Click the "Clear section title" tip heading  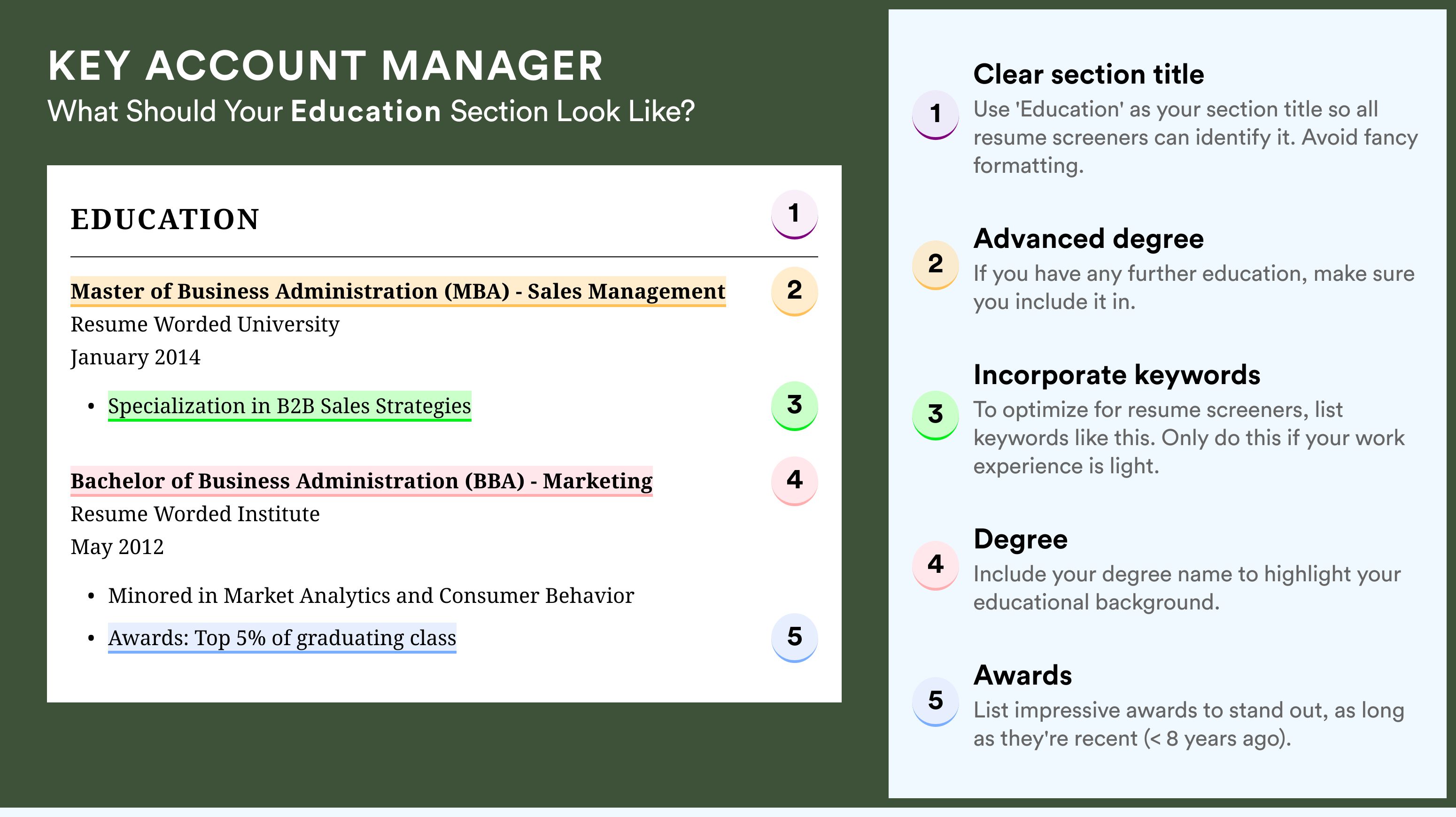point(1089,75)
